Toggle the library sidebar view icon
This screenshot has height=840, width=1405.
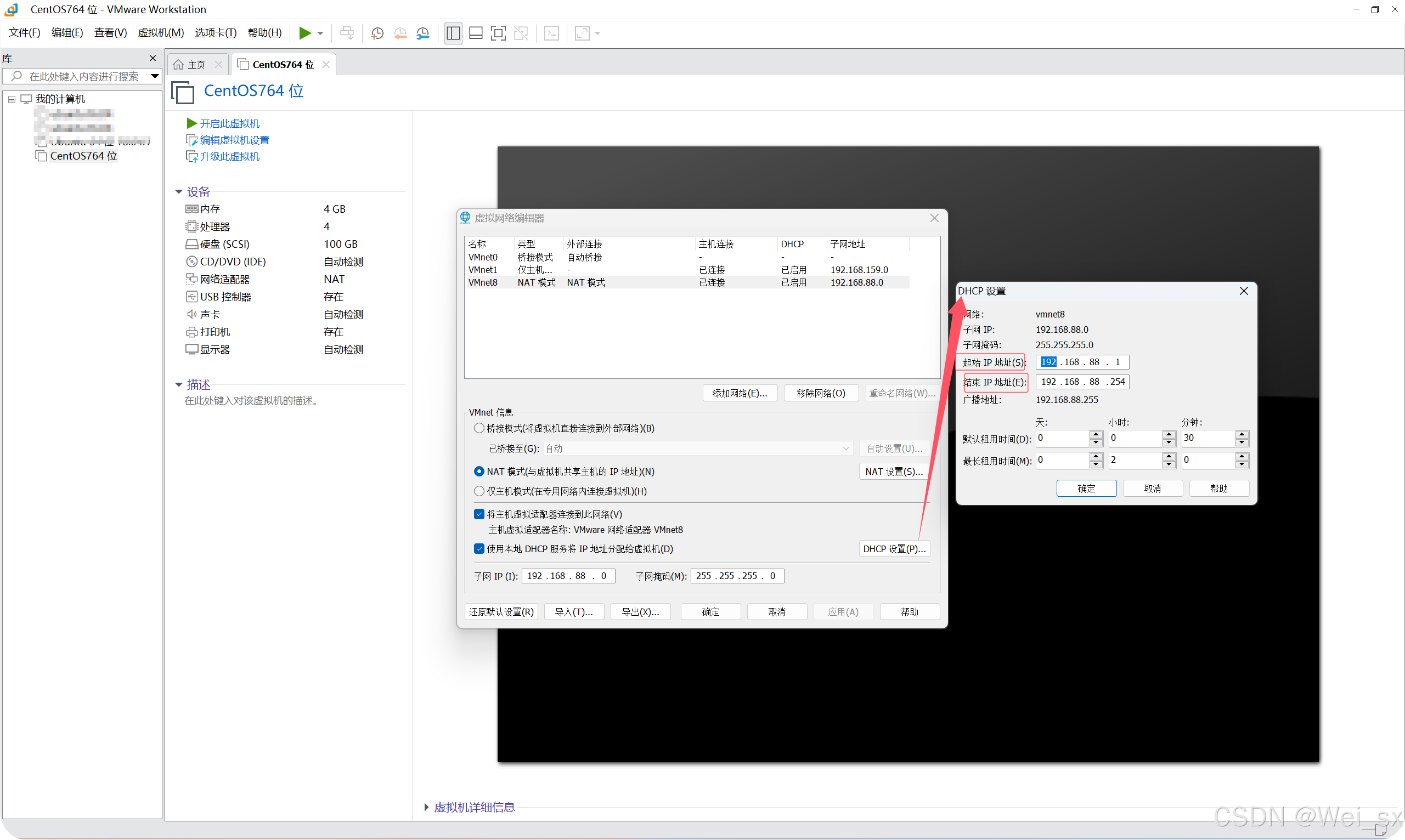click(x=453, y=33)
